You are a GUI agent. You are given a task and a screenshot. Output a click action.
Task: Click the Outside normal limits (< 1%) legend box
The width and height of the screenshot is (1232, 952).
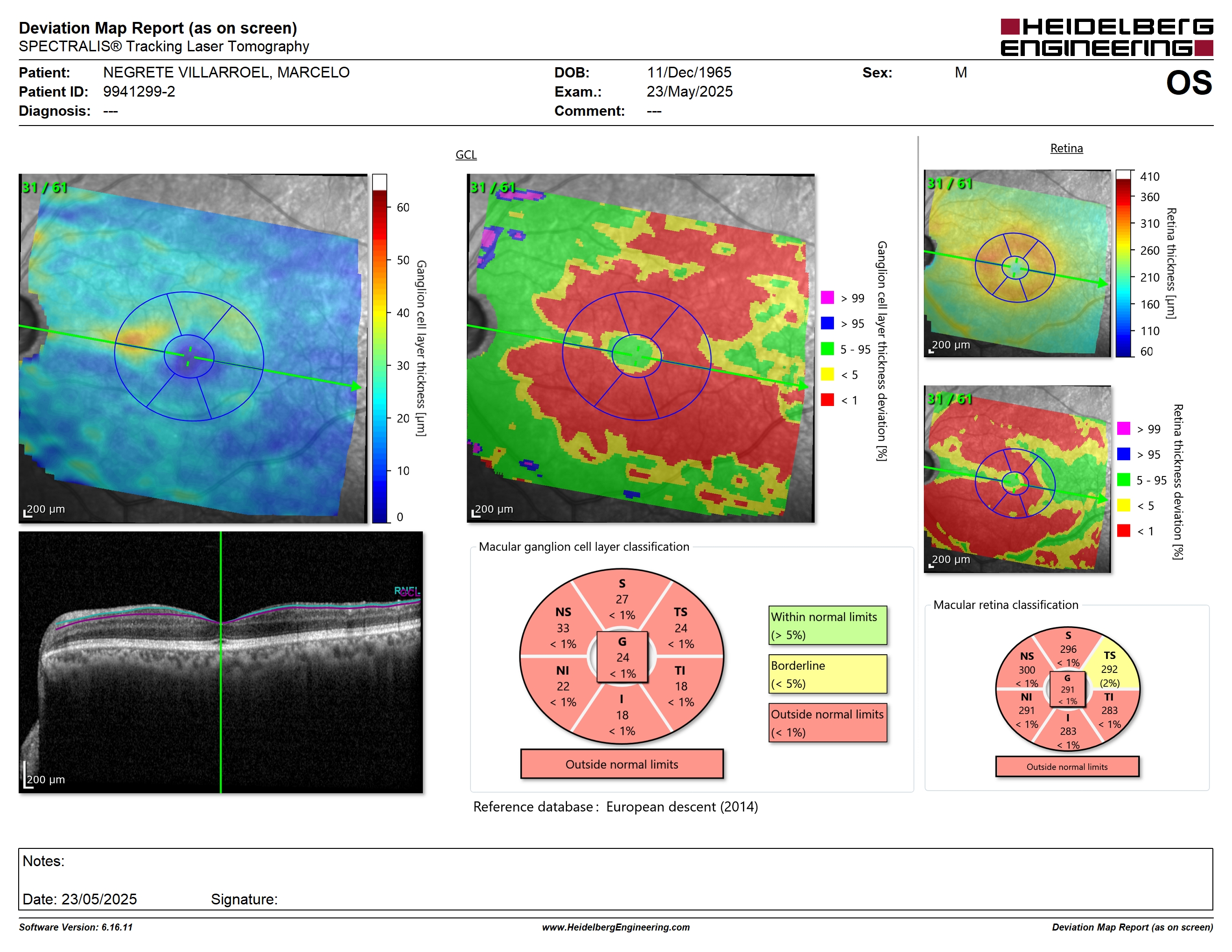pyautogui.click(x=827, y=723)
